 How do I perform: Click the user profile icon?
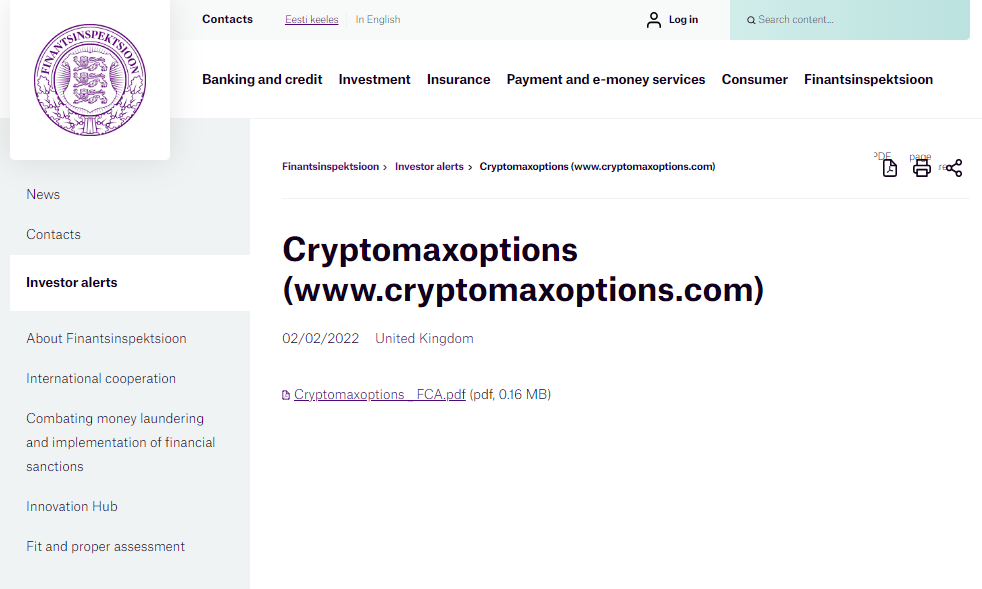coord(654,20)
